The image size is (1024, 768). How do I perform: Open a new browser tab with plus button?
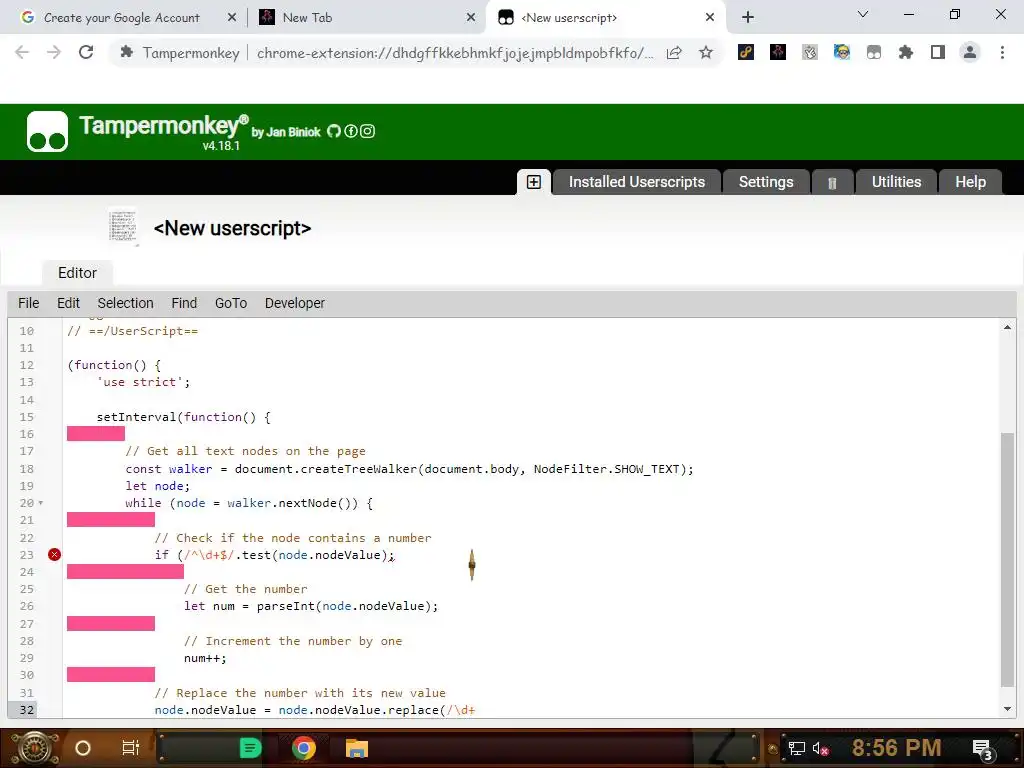(x=748, y=18)
